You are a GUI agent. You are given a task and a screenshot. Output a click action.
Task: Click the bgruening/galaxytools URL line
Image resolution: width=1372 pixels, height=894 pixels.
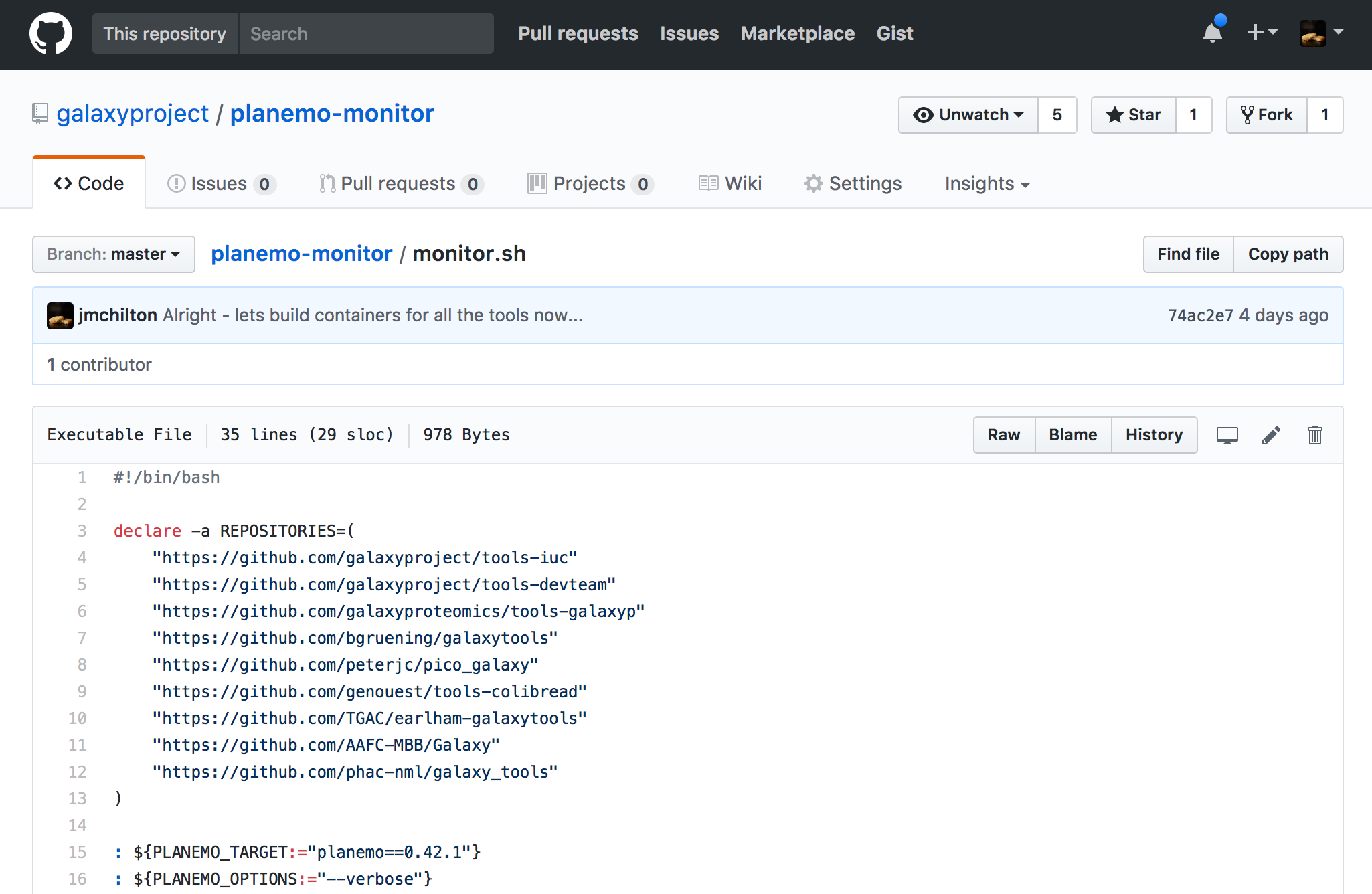point(355,638)
